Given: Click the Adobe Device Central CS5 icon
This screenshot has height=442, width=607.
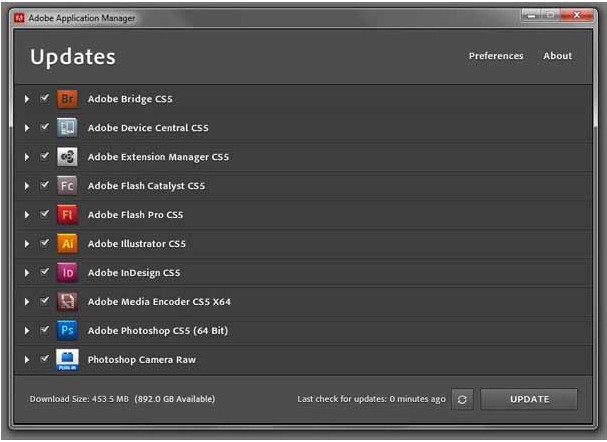Looking at the screenshot, I should pos(67,128).
